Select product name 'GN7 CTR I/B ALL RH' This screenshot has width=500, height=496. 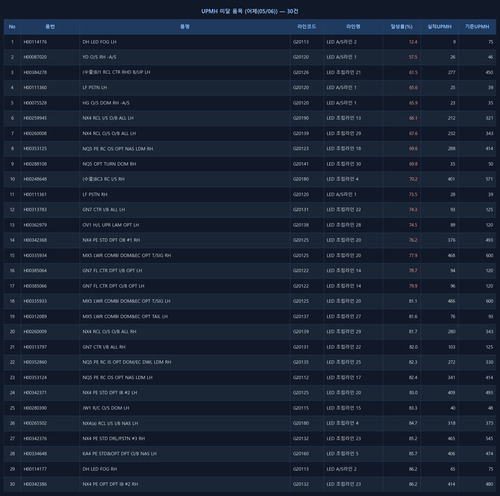tap(104, 347)
